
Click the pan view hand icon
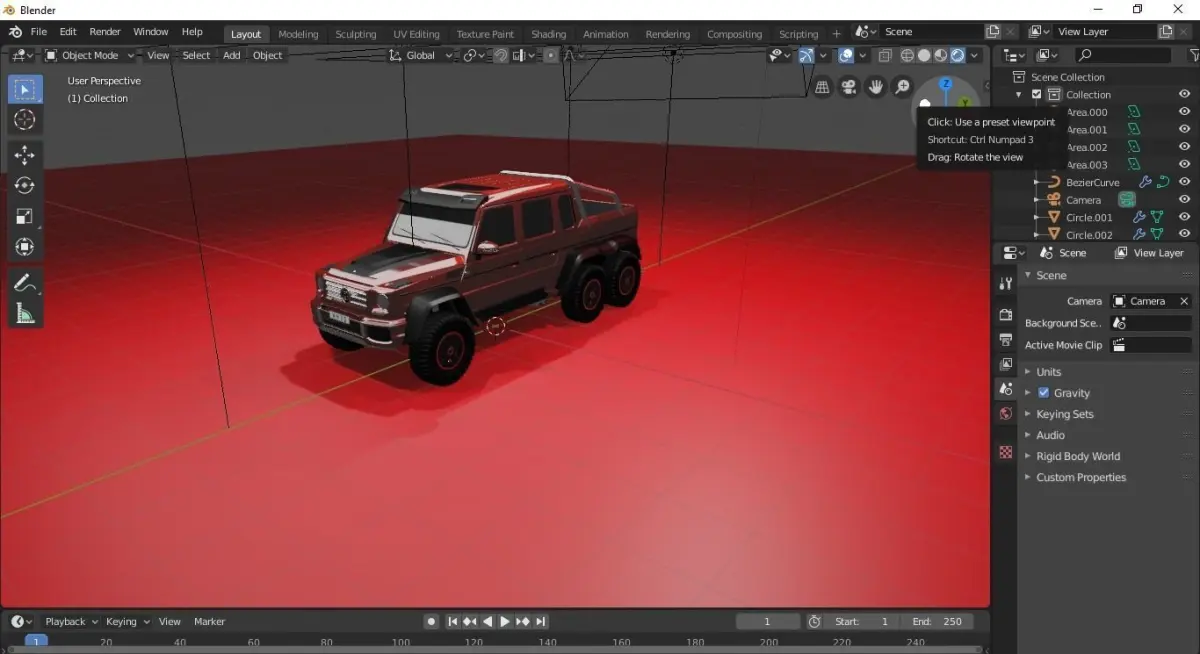(876, 87)
